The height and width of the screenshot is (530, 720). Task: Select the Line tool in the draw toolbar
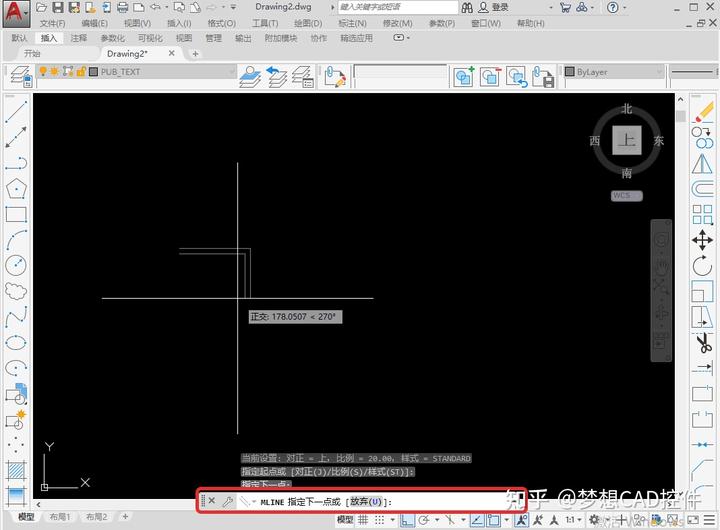pos(16,112)
